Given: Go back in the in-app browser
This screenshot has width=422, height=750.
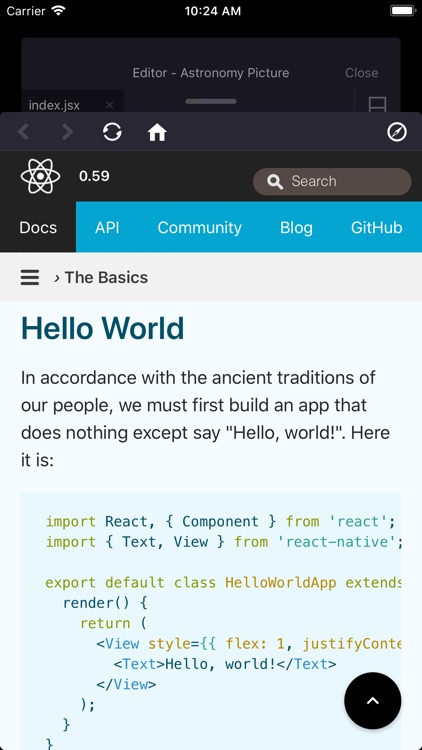Looking at the screenshot, I should coord(23,132).
